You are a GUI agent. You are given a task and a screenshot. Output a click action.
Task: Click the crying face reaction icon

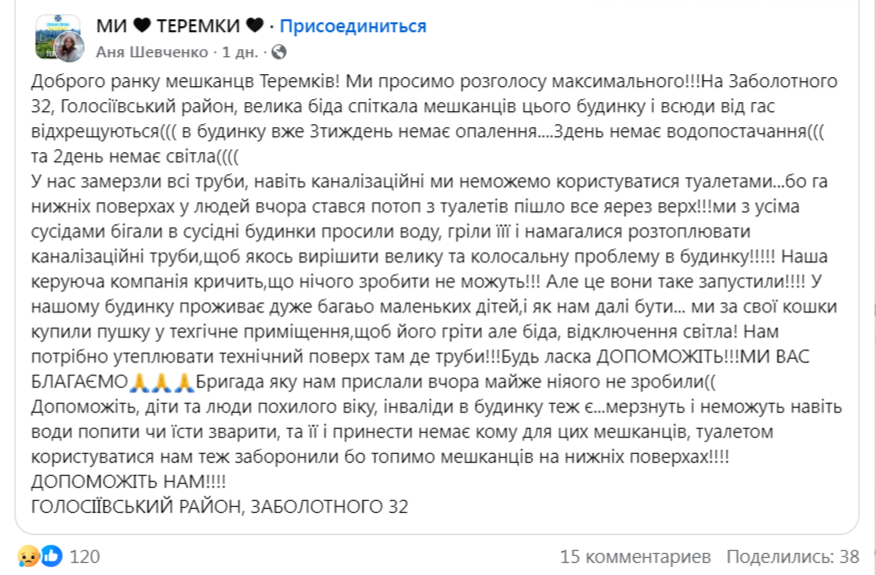click(x=27, y=556)
